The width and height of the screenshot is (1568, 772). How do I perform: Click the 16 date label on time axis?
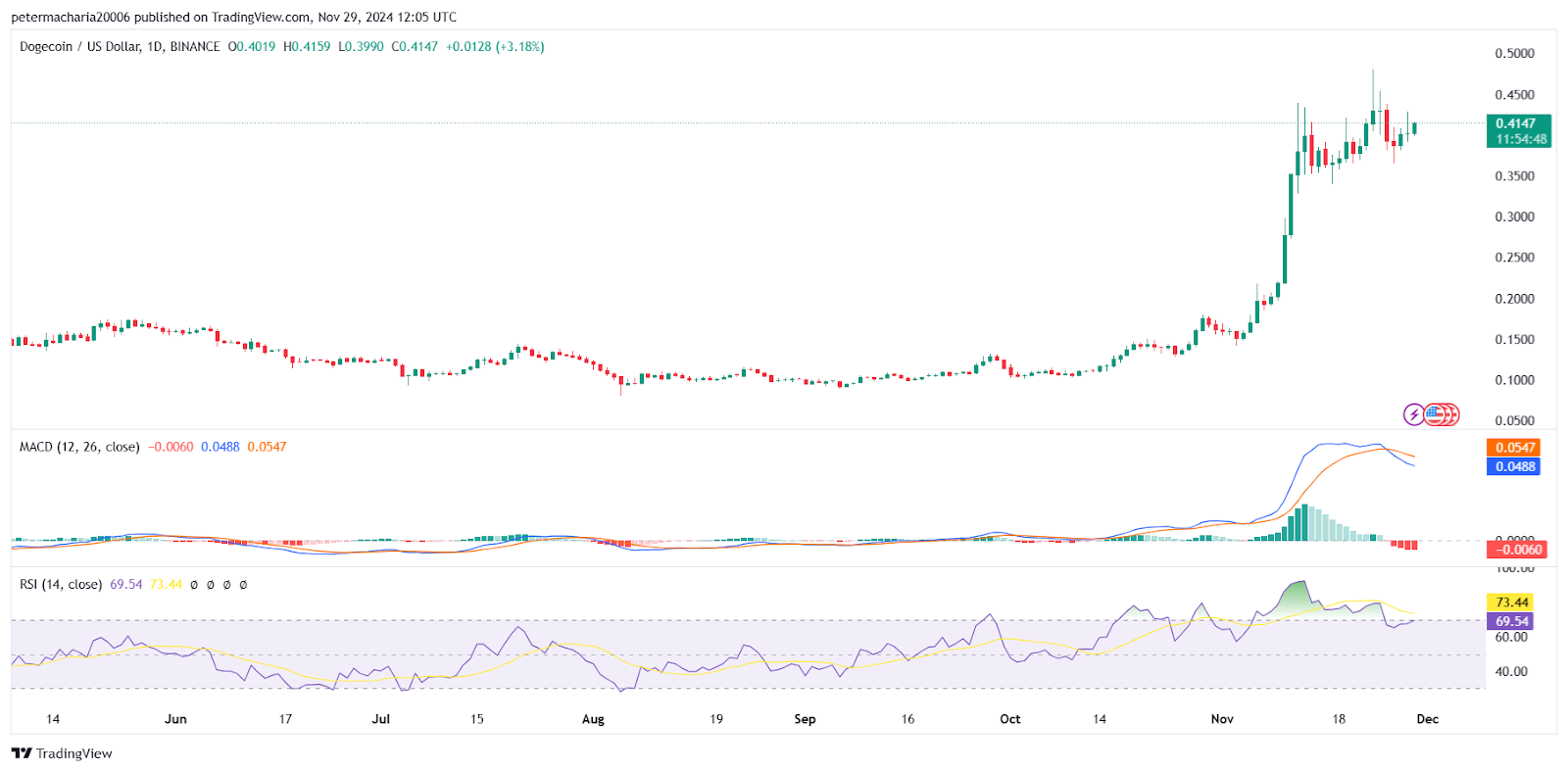907,719
